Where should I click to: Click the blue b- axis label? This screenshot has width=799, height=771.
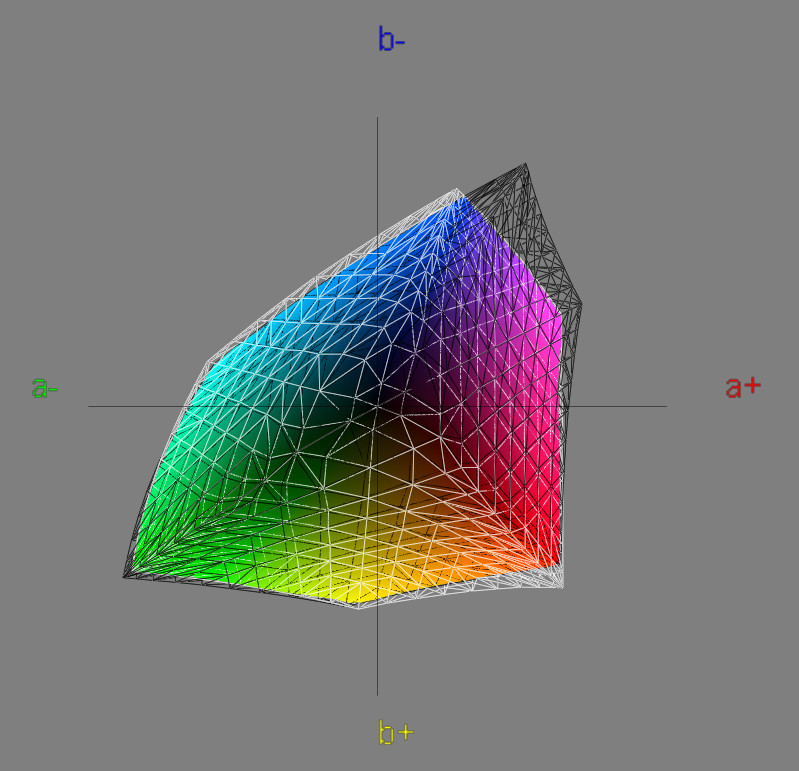[x=391, y=39]
